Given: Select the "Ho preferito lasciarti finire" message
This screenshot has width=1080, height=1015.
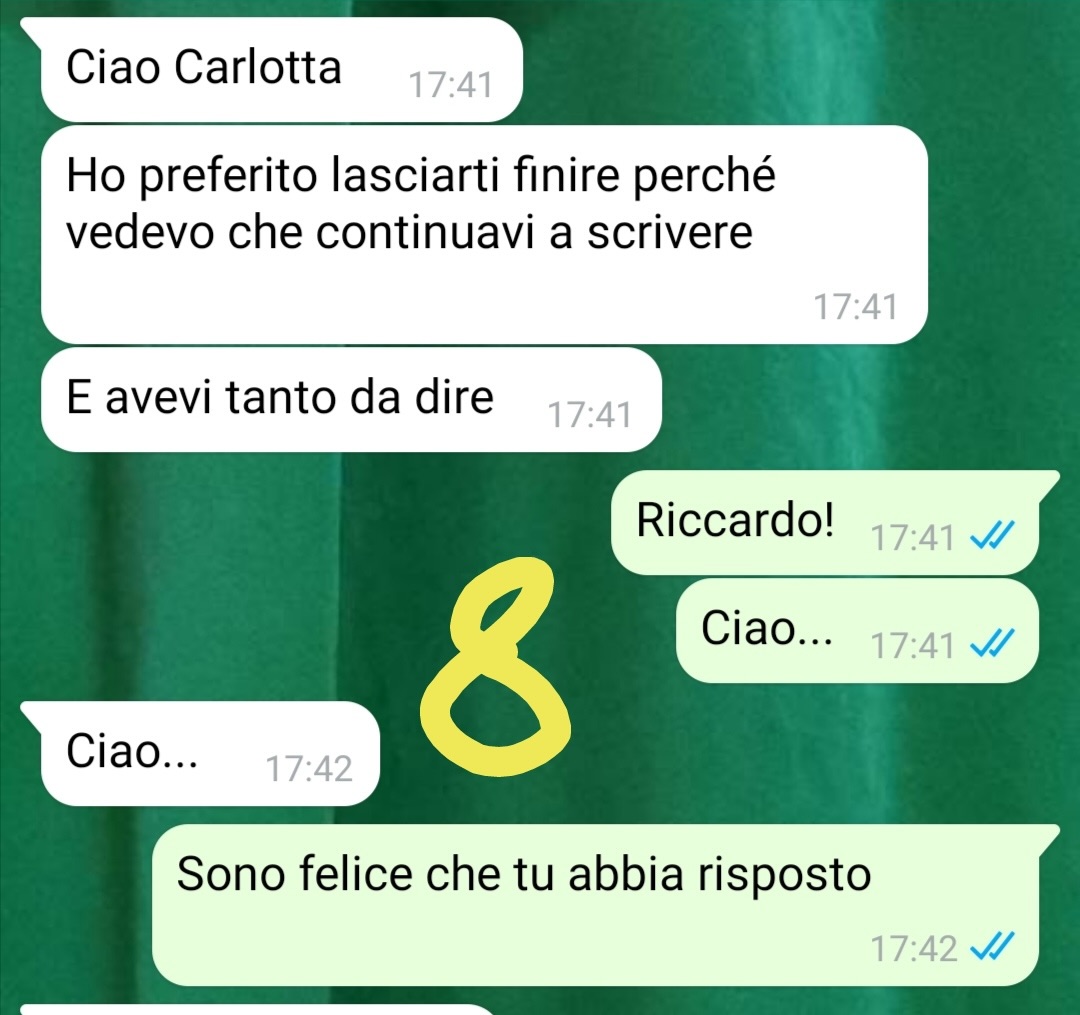Looking at the screenshot, I should point(484,234).
